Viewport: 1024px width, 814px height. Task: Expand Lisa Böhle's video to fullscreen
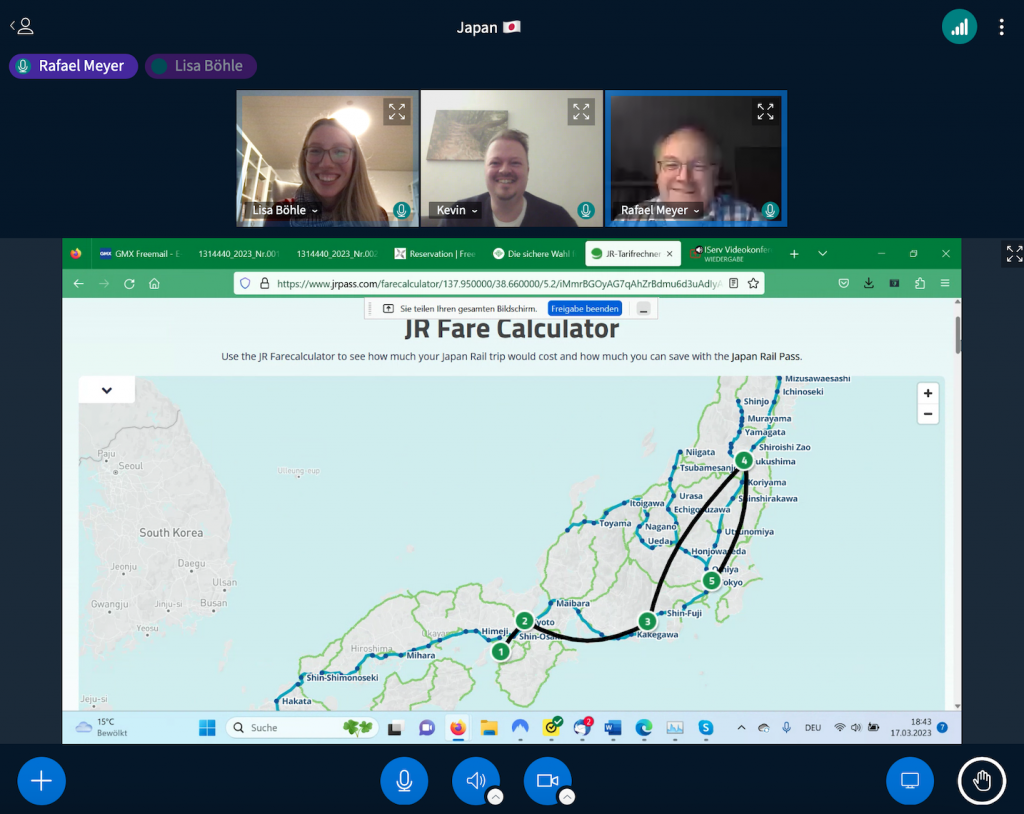tap(396, 112)
